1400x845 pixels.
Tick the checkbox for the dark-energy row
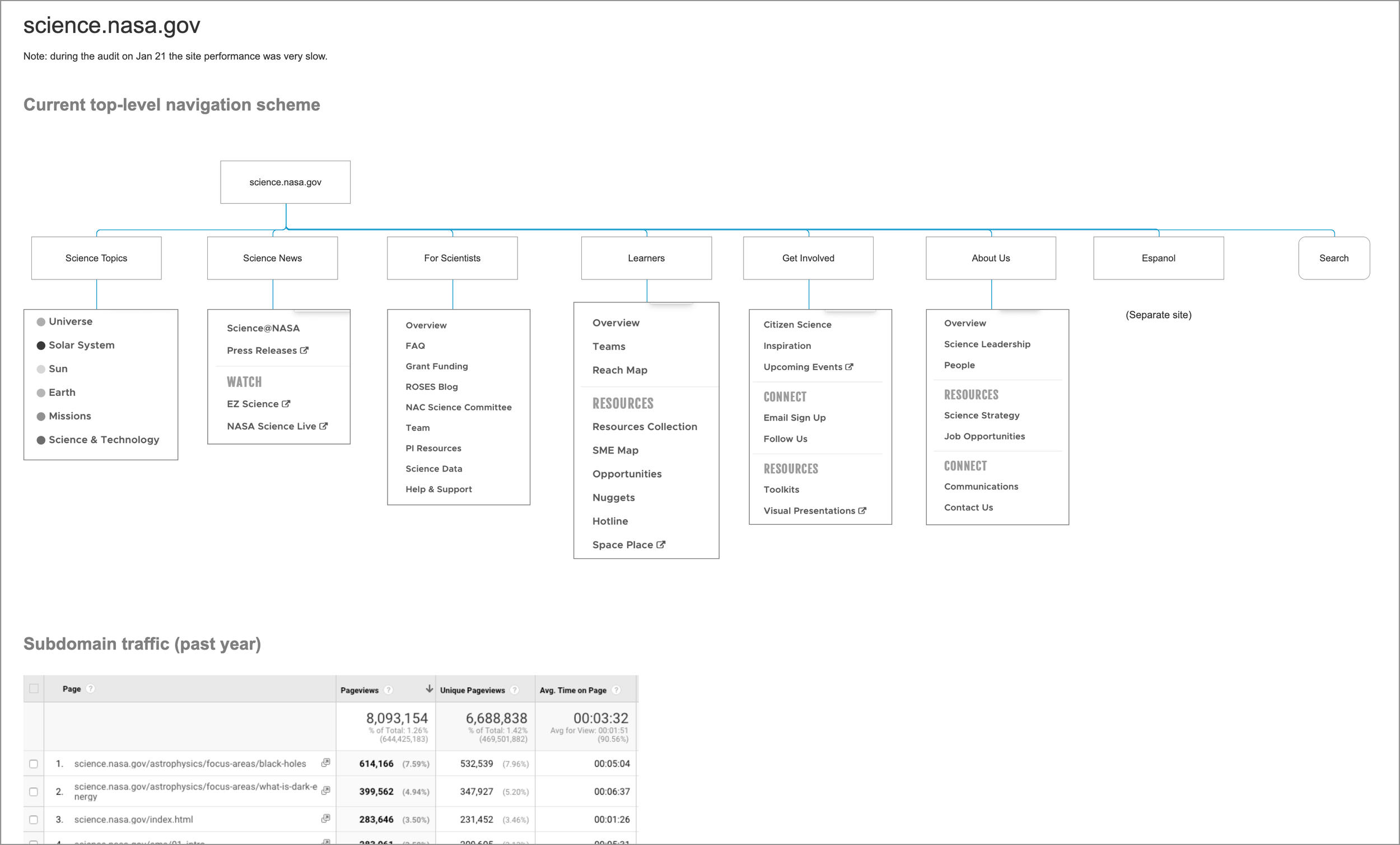coord(34,792)
